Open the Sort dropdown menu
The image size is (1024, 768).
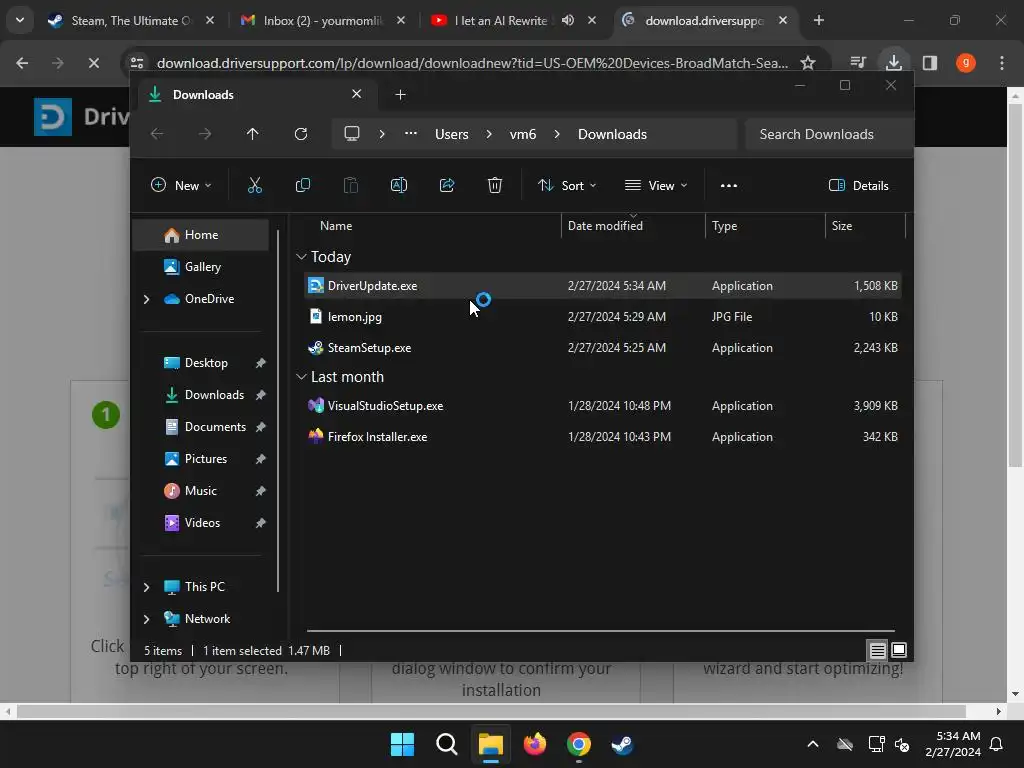pos(567,185)
